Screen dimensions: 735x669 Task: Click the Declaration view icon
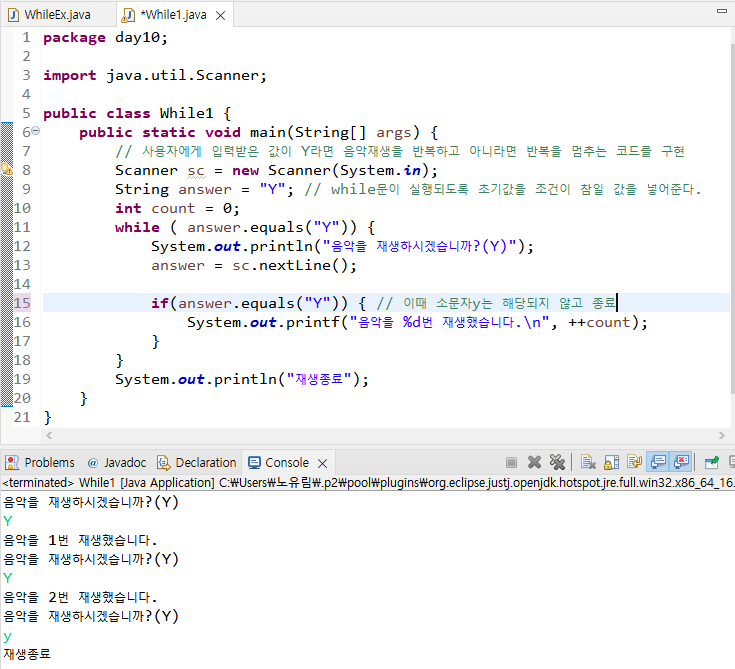(163, 463)
